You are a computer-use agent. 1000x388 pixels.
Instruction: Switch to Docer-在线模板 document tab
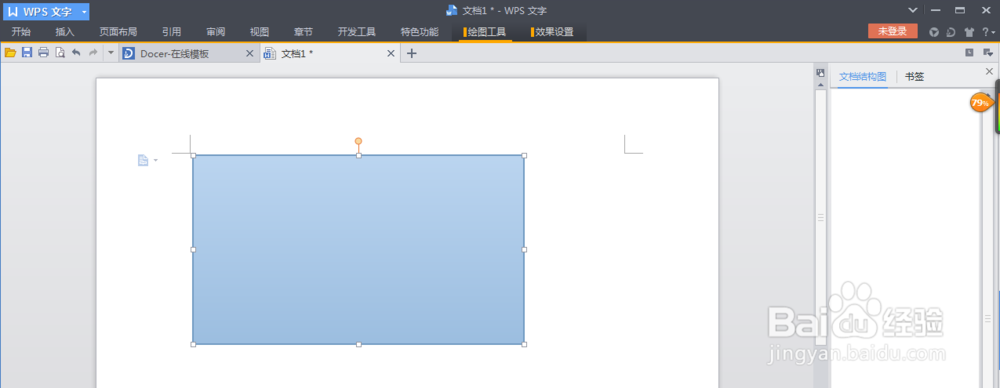click(x=175, y=54)
